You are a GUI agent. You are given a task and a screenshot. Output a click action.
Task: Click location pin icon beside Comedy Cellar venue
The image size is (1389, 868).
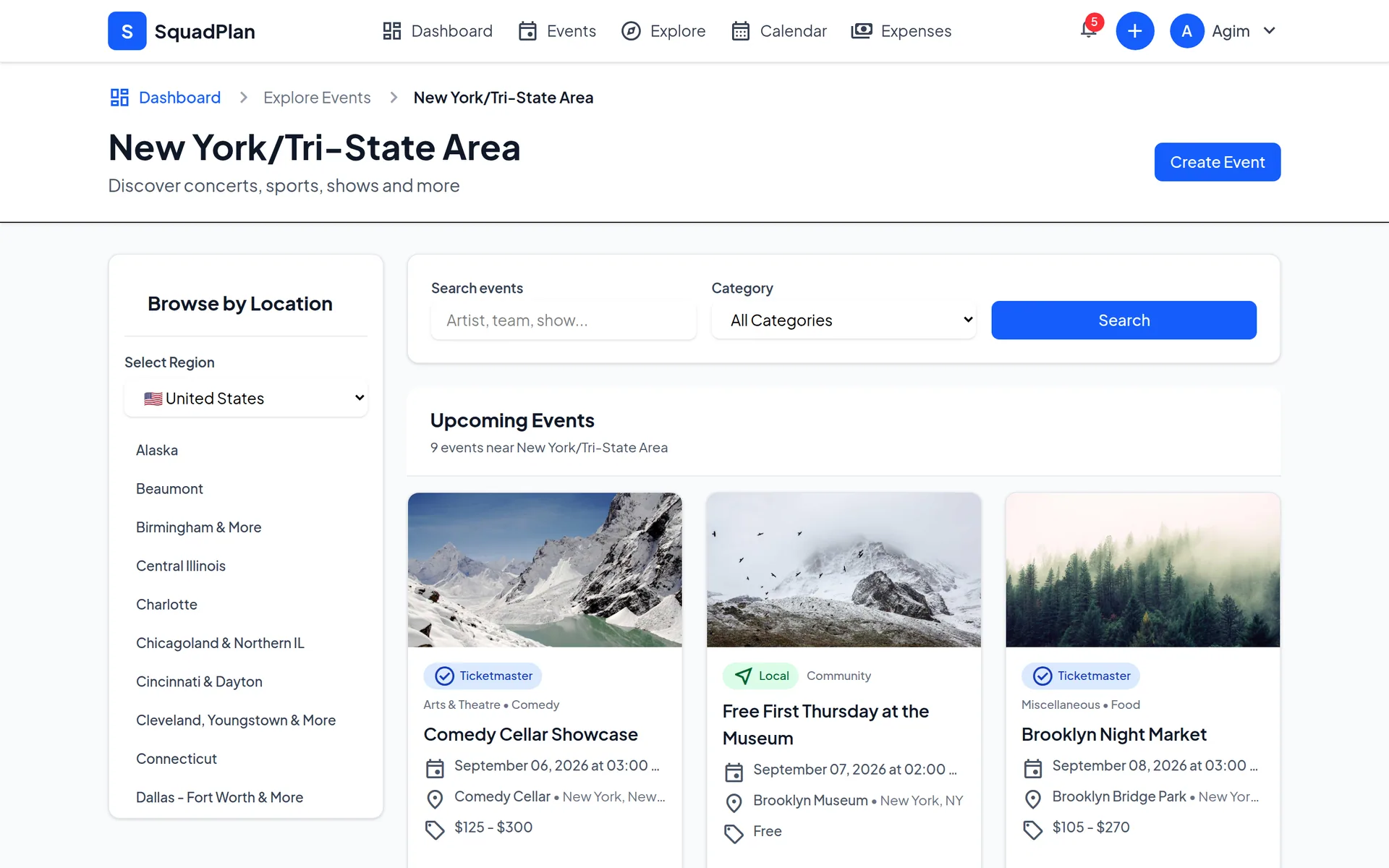click(435, 799)
